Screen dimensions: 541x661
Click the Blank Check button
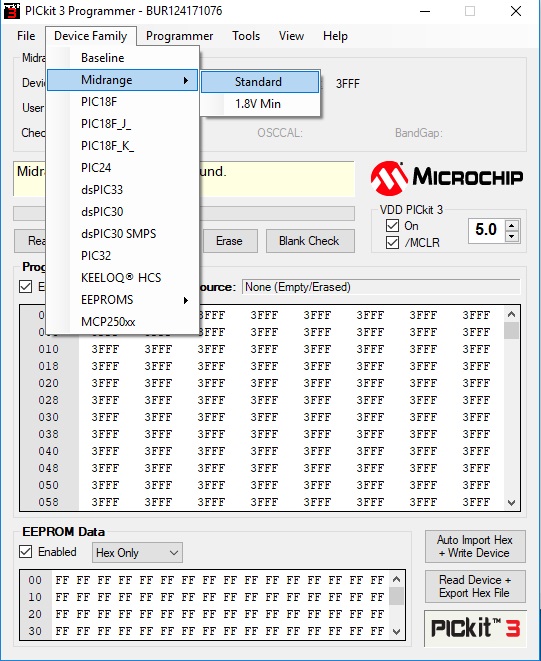click(310, 241)
